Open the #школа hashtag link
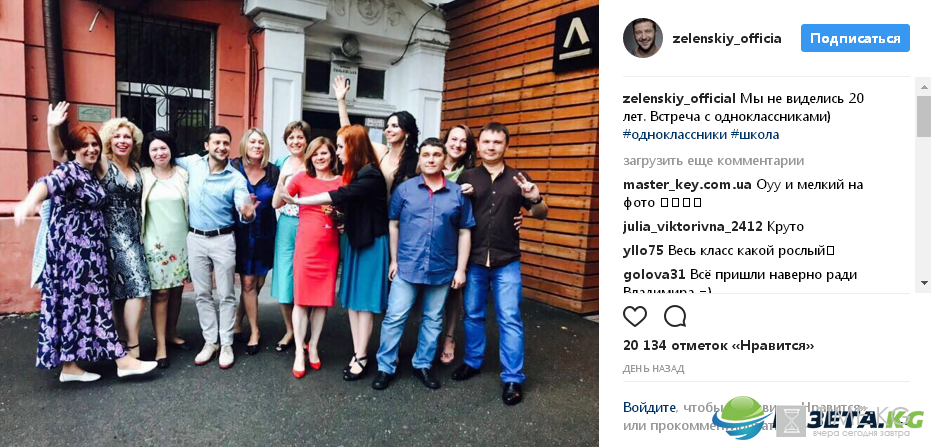Screen dimensions: 931x447 (x=755, y=135)
